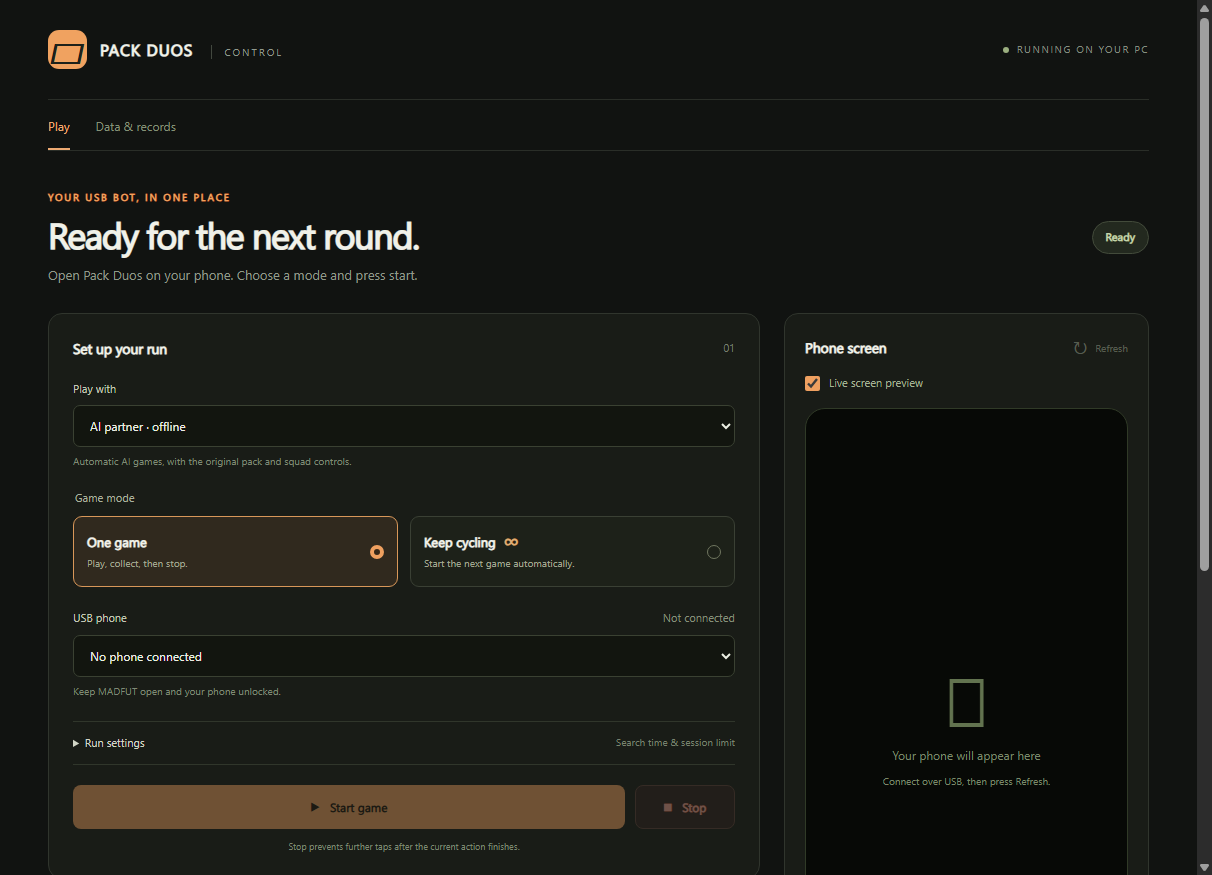Click the scrollbar up arrow

click(1204, 8)
